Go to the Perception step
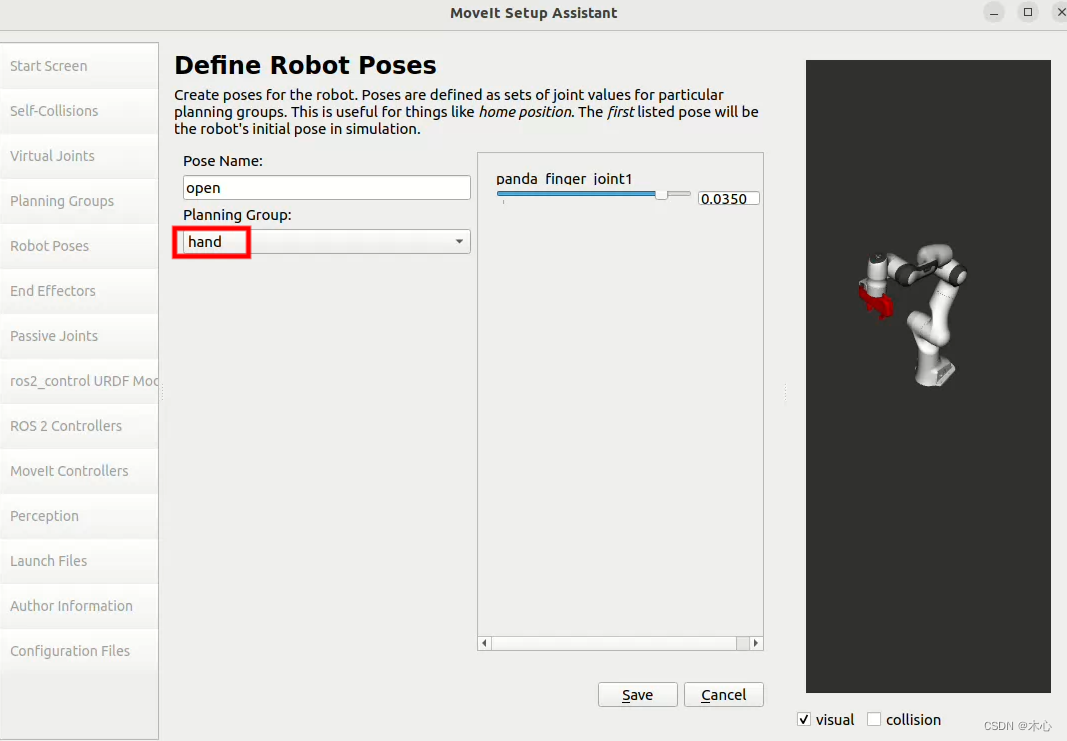 pos(79,516)
